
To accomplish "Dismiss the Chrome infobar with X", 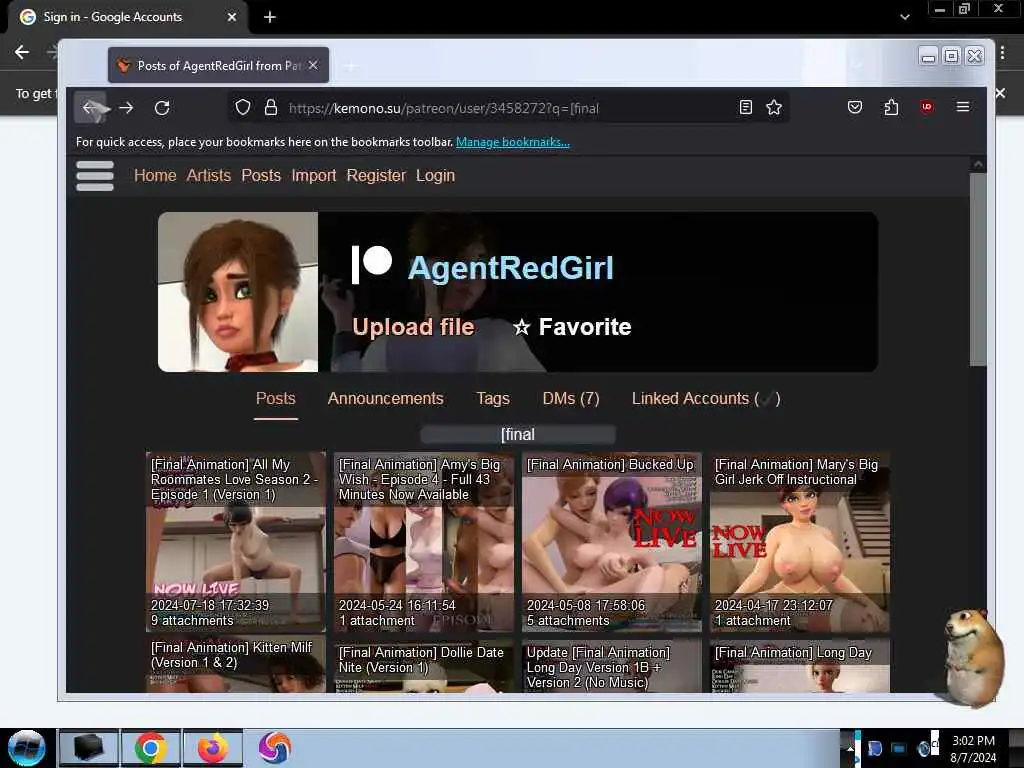I will (x=1000, y=93).
